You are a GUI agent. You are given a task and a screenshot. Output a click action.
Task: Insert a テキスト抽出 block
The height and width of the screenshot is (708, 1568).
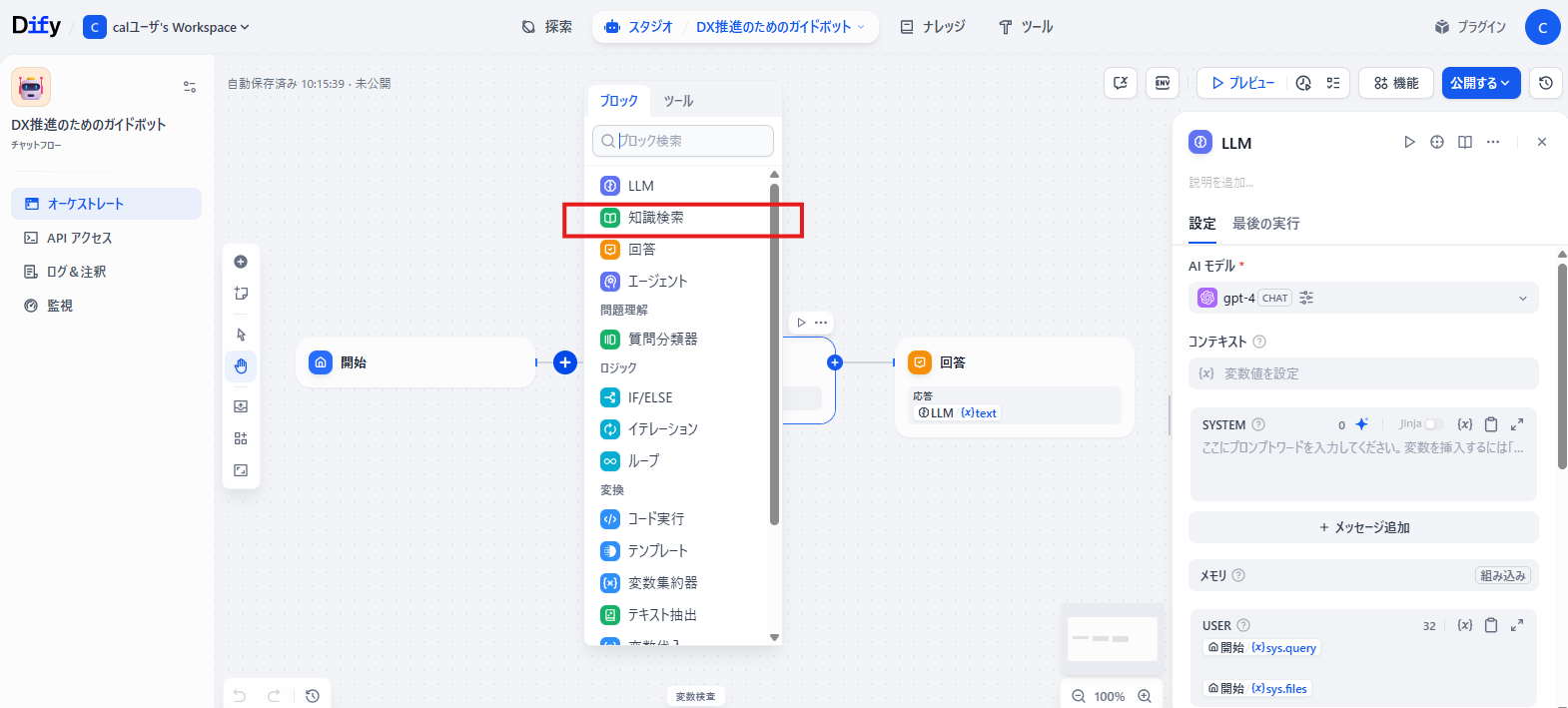(682, 615)
